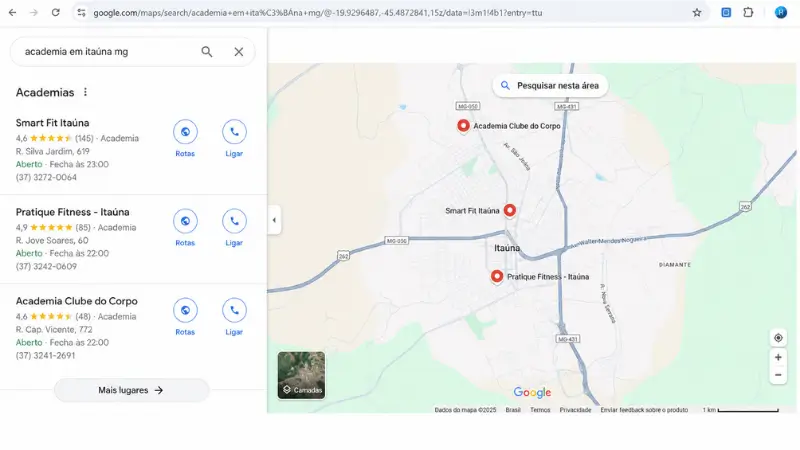The width and height of the screenshot is (800, 450).
Task: Zoom in with the plus button
Action: point(778,357)
